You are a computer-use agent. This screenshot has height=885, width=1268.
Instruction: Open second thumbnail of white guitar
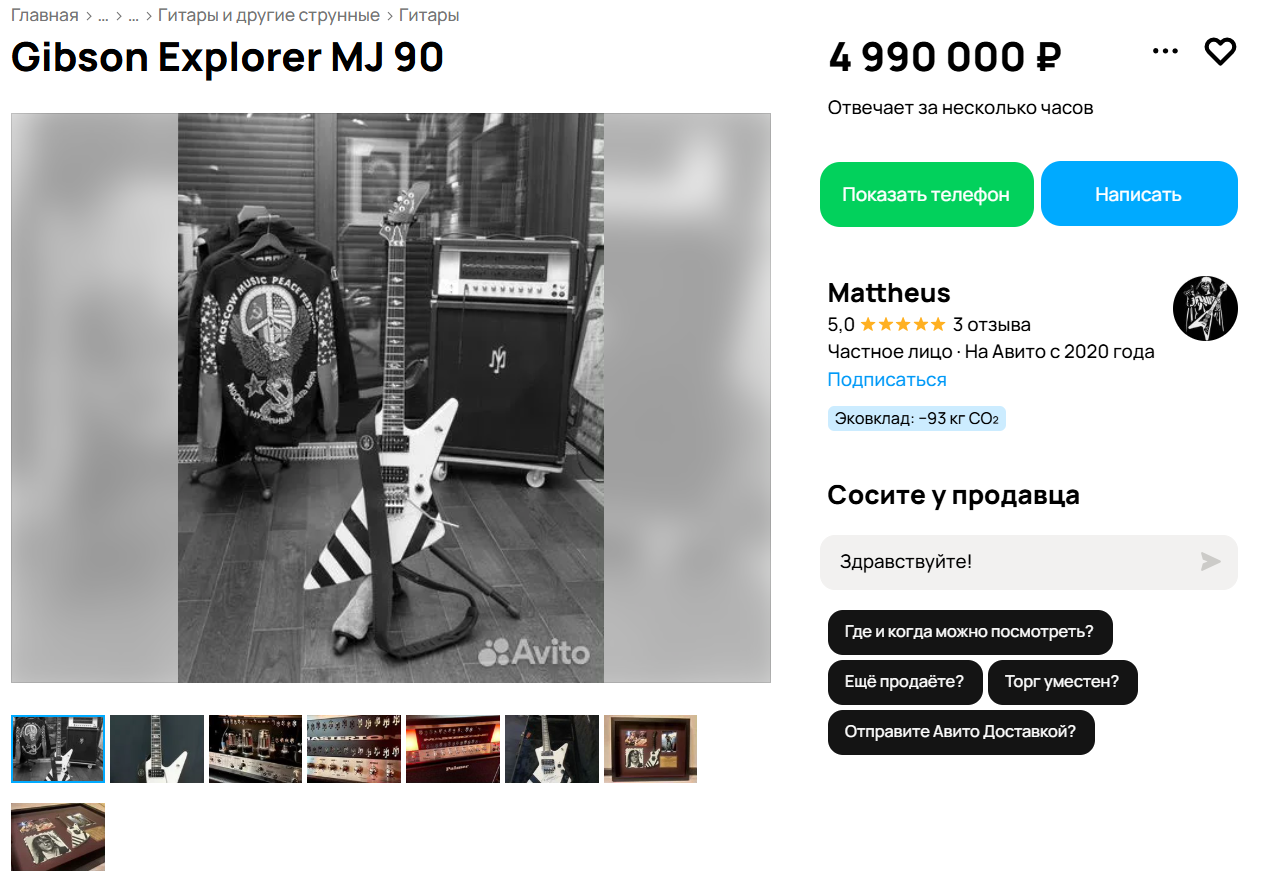tap(157, 749)
